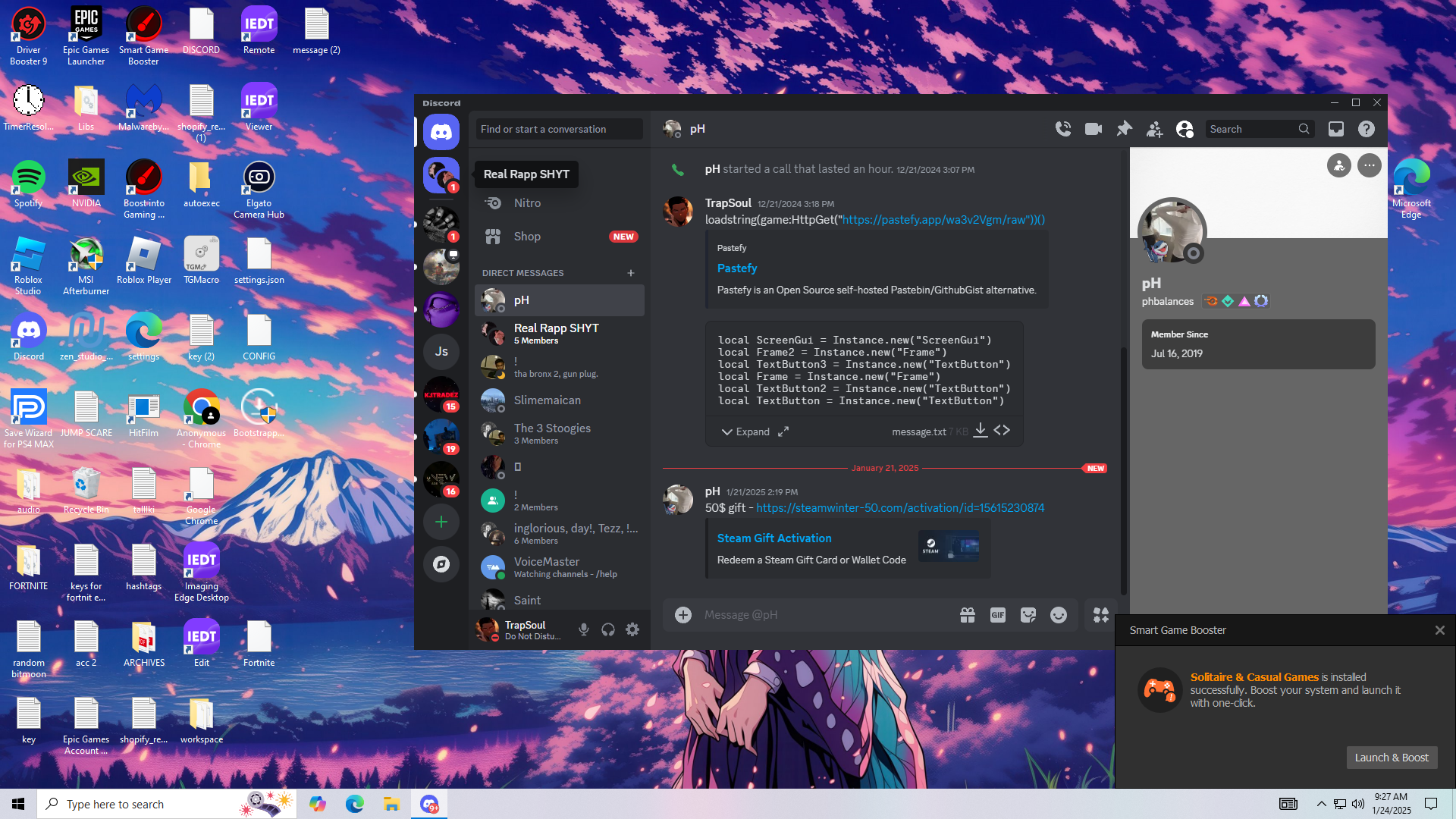This screenshot has width=1456, height=819.
Task: Open the emoji picker
Action: click(x=1059, y=615)
